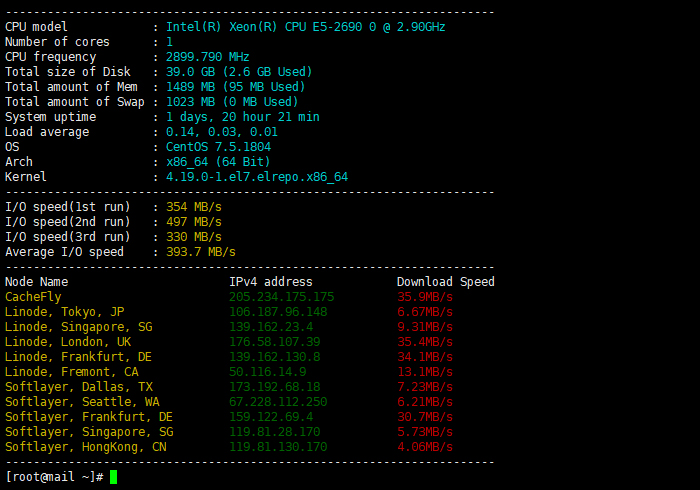Click the average I/O speed 393.7 MB/s
Image resolution: width=700 pixels, height=490 pixels.
(201, 252)
